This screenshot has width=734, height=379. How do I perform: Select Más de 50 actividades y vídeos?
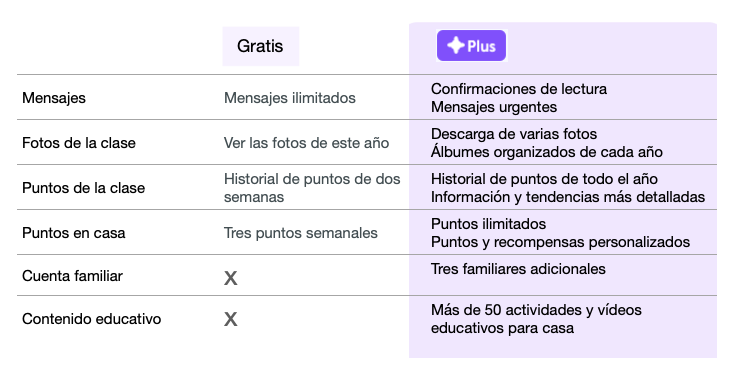point(536,310)
